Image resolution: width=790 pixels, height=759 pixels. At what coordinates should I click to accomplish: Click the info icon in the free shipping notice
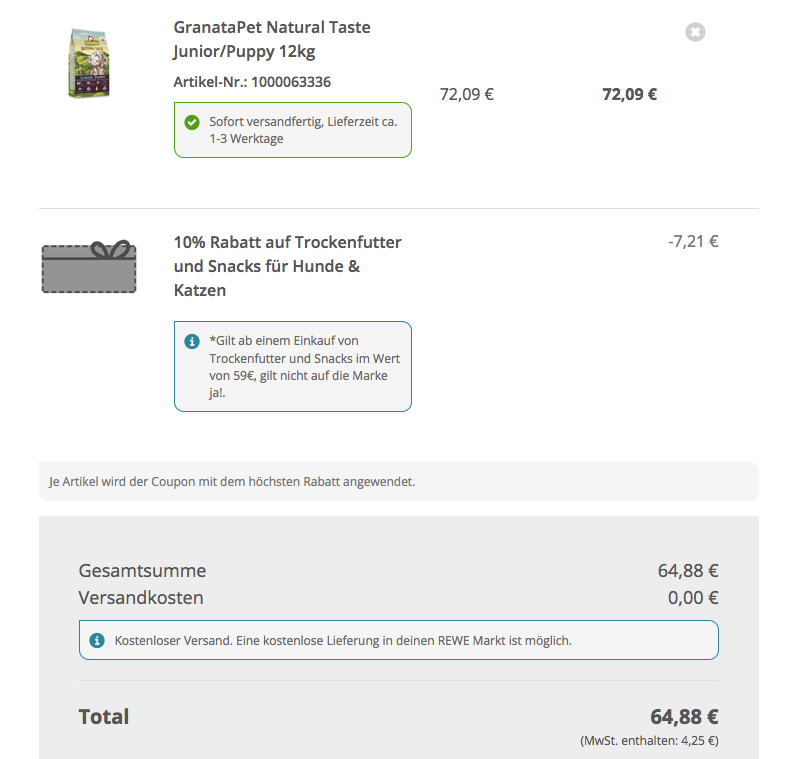coord(97,640)
